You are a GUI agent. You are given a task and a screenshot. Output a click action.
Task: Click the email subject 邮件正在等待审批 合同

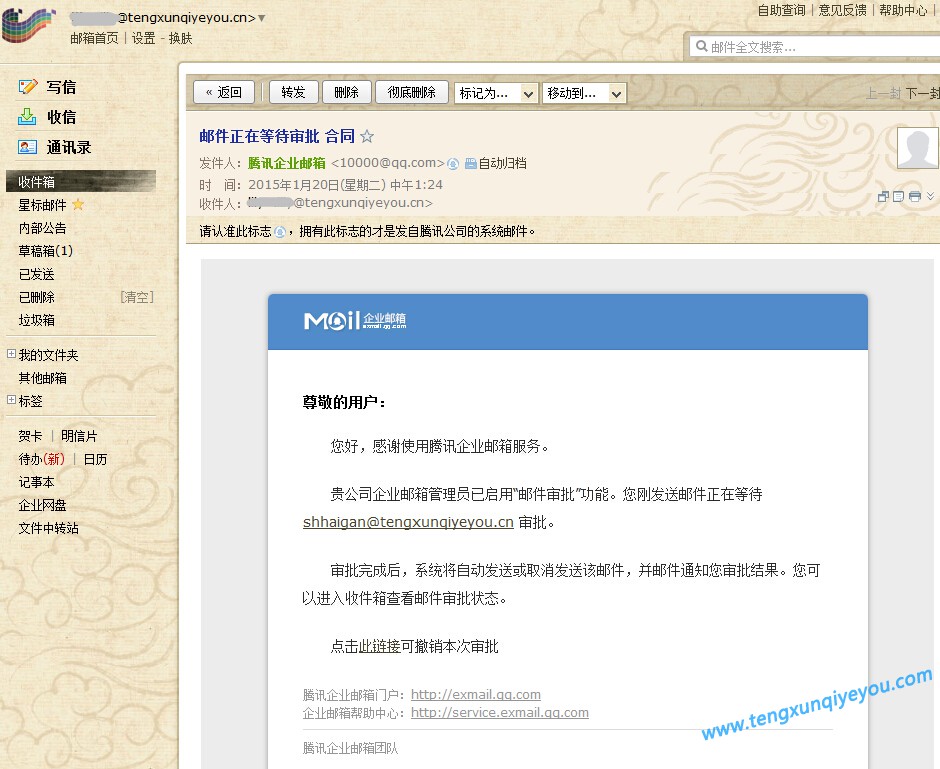point(277,137)
